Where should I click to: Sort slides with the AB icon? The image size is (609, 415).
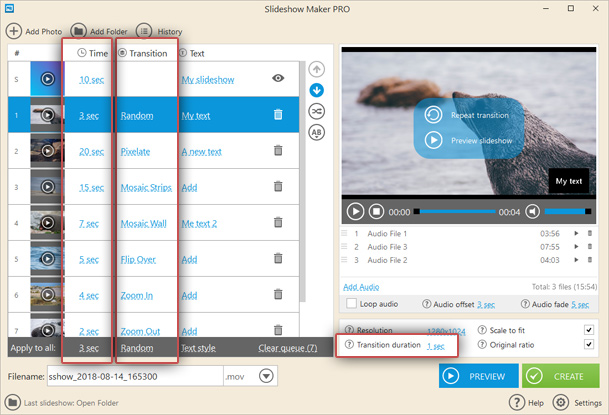[x=317, y=132]
